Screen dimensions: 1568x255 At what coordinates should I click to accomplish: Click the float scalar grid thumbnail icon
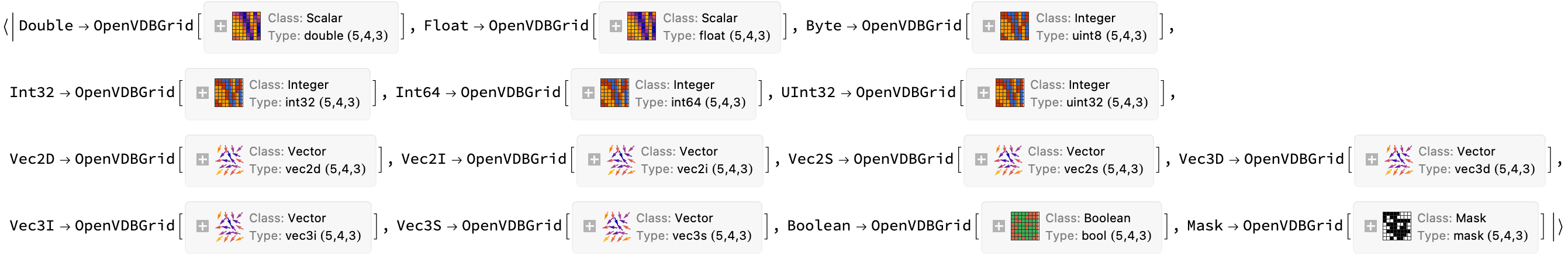[641, 26]
